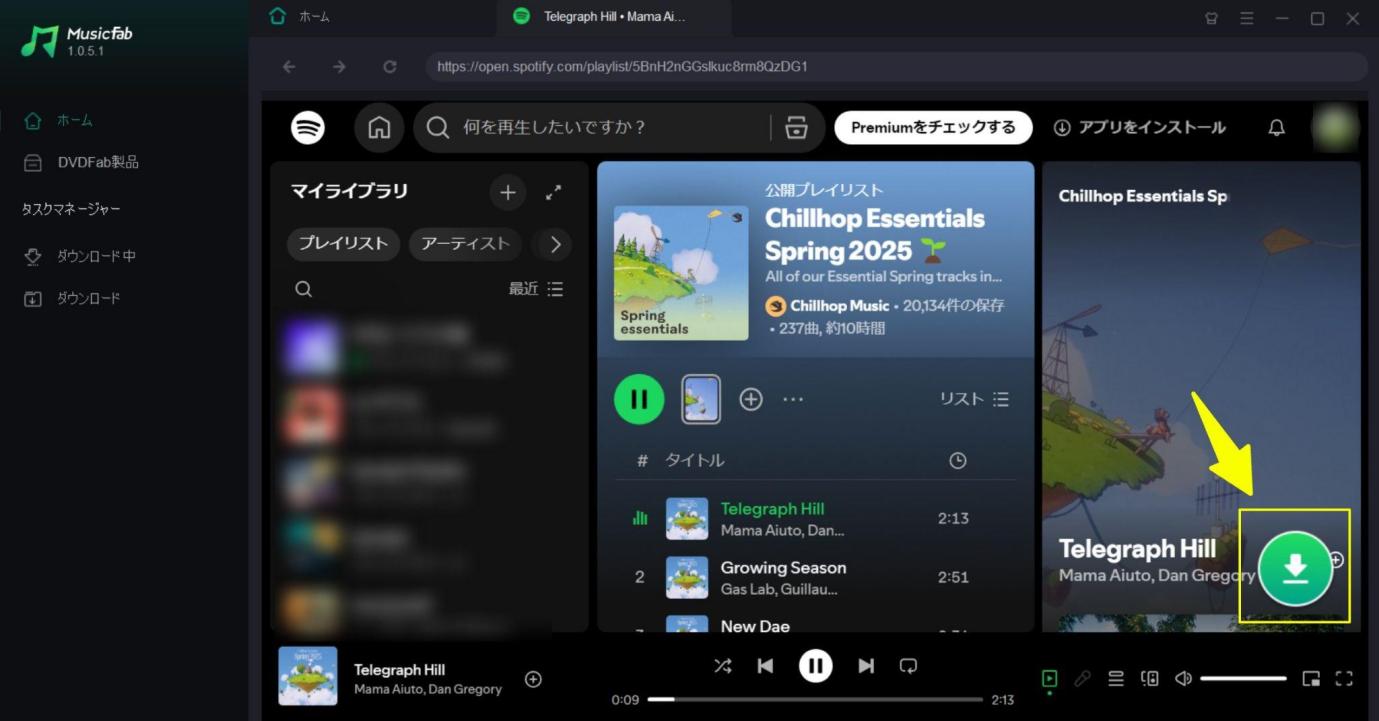Select the New Dae track

point(755,626)
